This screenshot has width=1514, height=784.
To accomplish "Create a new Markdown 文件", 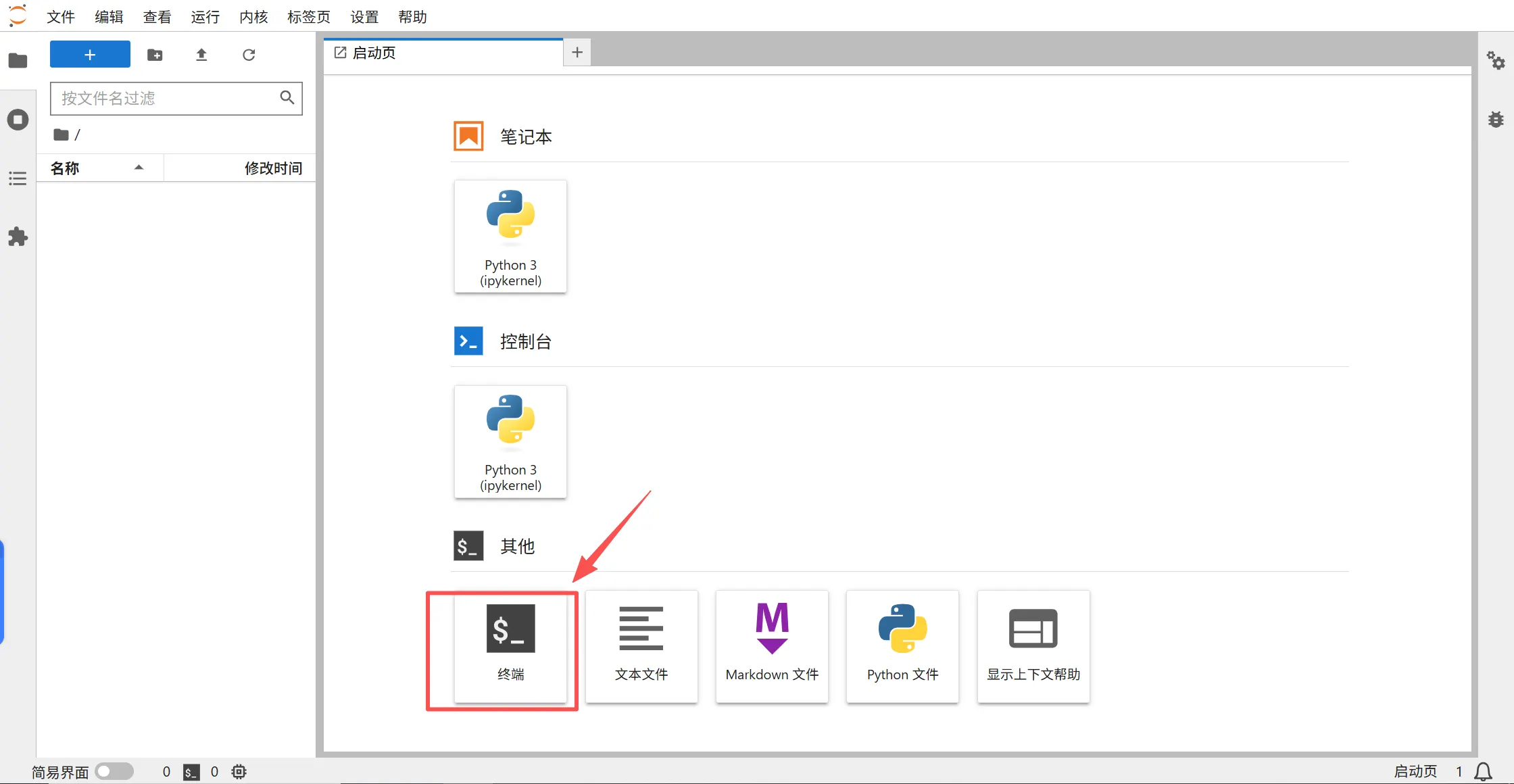I will (772, 646).
